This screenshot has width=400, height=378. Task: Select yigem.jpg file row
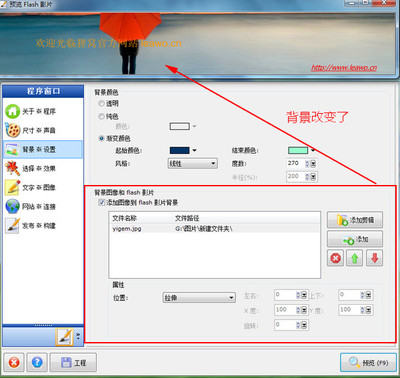coord(214,229)
